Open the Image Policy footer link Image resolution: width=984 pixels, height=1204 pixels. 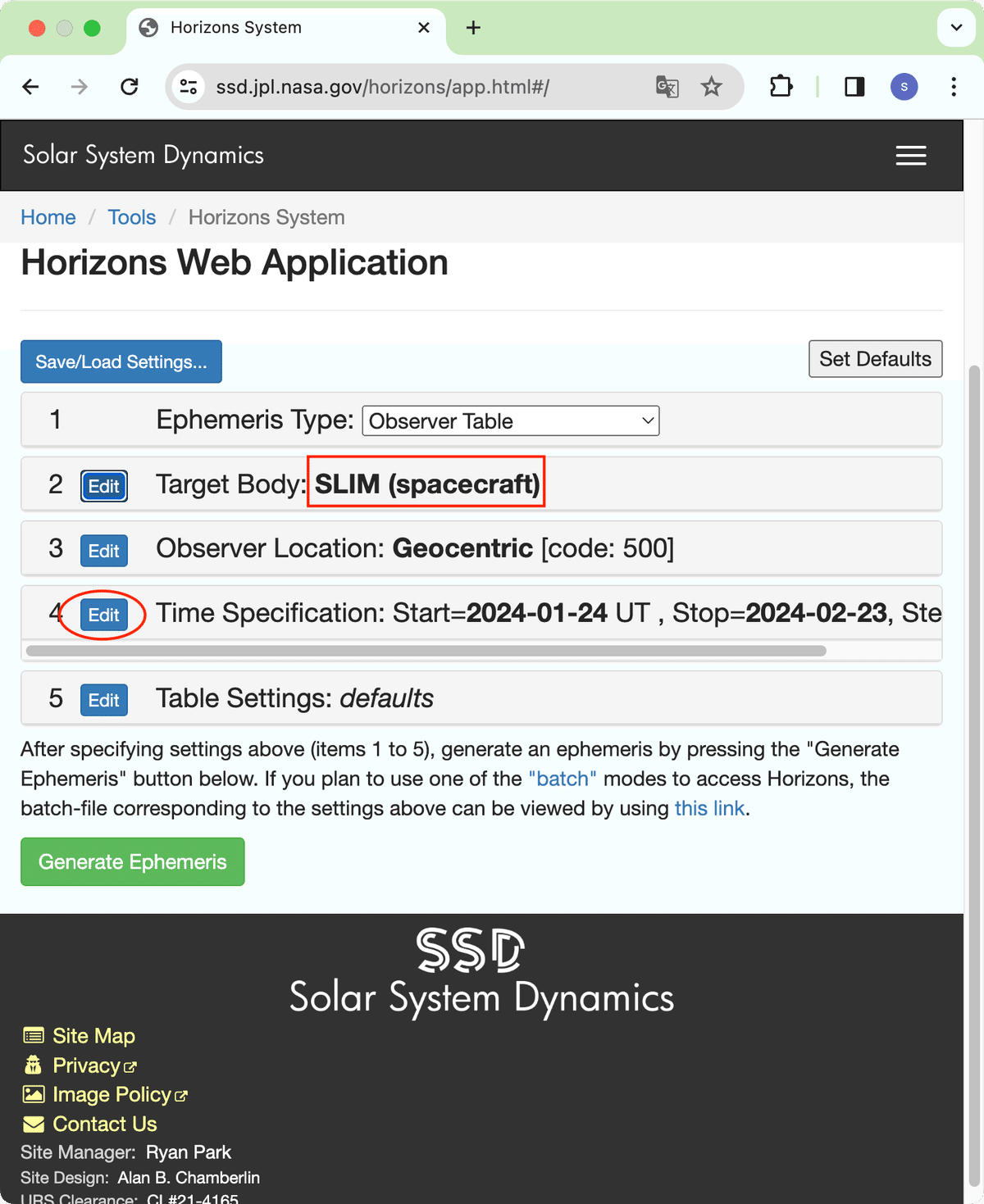(x=112, y=1095)
